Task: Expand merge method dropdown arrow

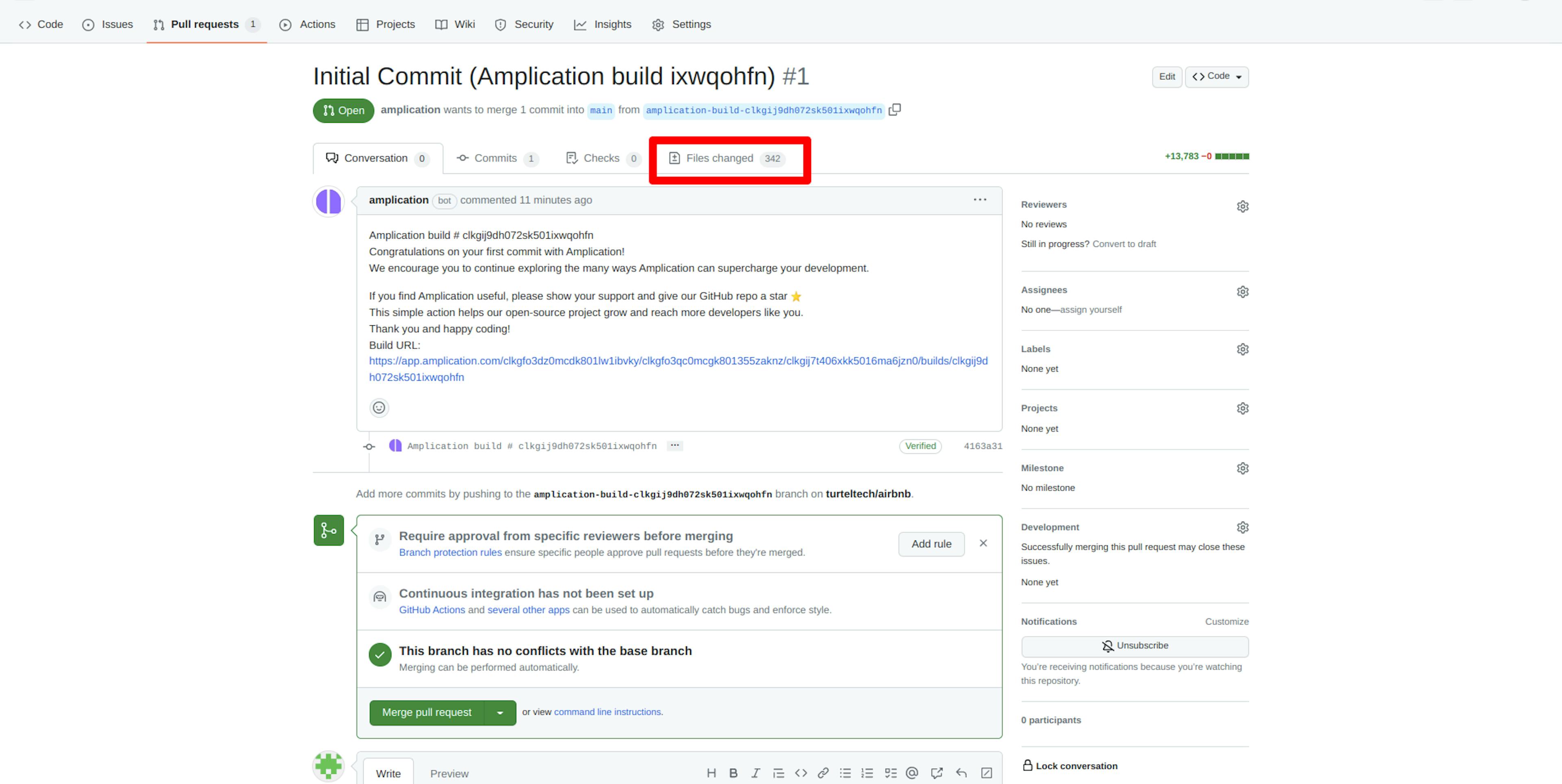Action: click(500, 712)
